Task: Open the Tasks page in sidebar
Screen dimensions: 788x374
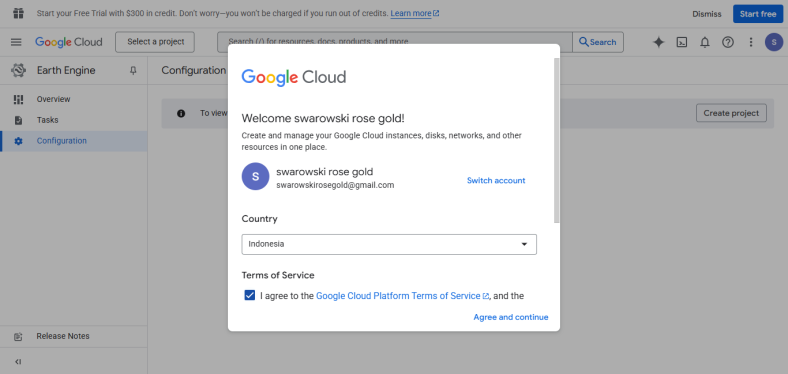Action: pyautogui.click(x=73, y=120)
